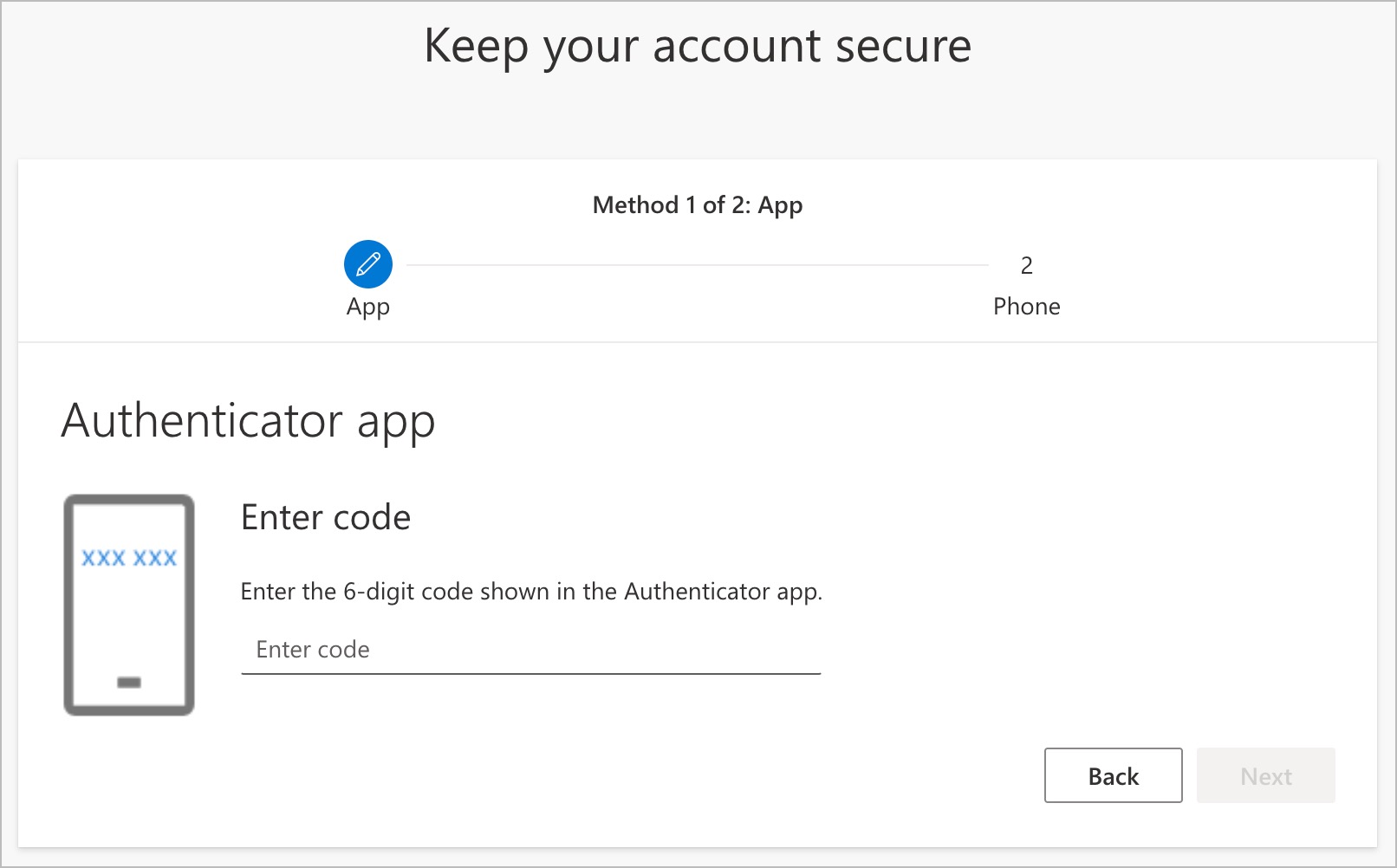Click the 6-digit code instruction text

[x=530, y=592]
